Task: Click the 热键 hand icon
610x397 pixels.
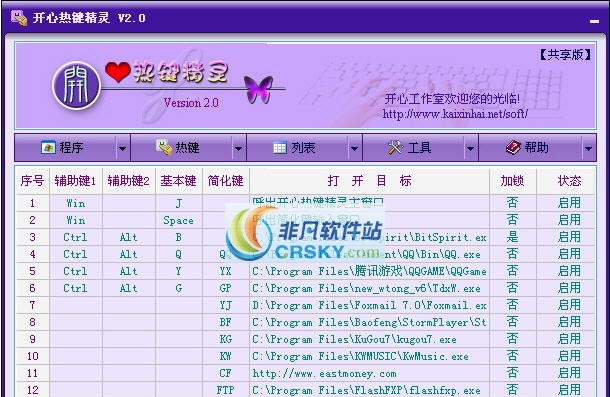Action: tap(164, 148)
